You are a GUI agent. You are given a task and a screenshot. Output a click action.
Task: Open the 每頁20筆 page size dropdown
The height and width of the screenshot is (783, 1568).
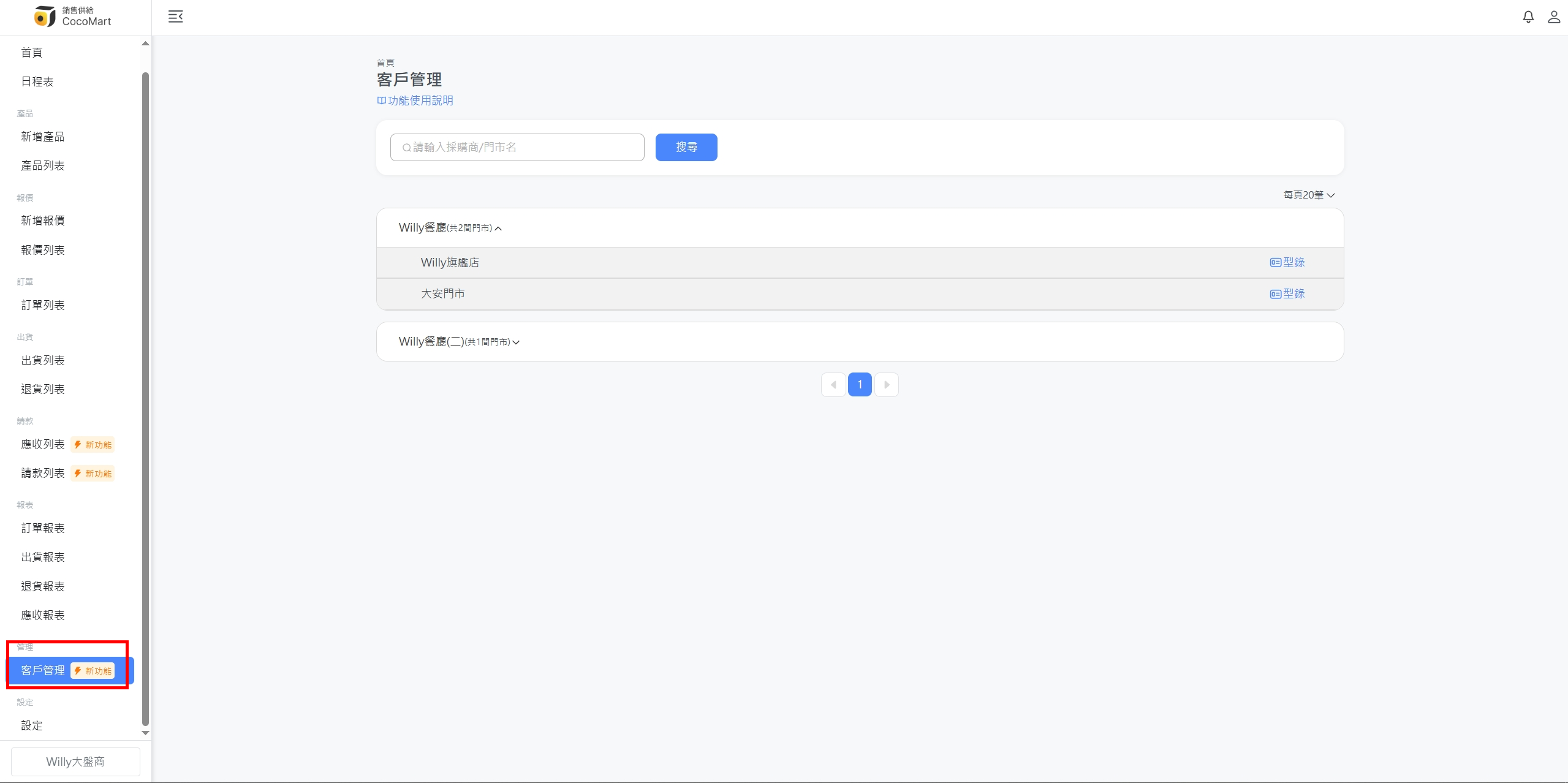click(1309, 195)
